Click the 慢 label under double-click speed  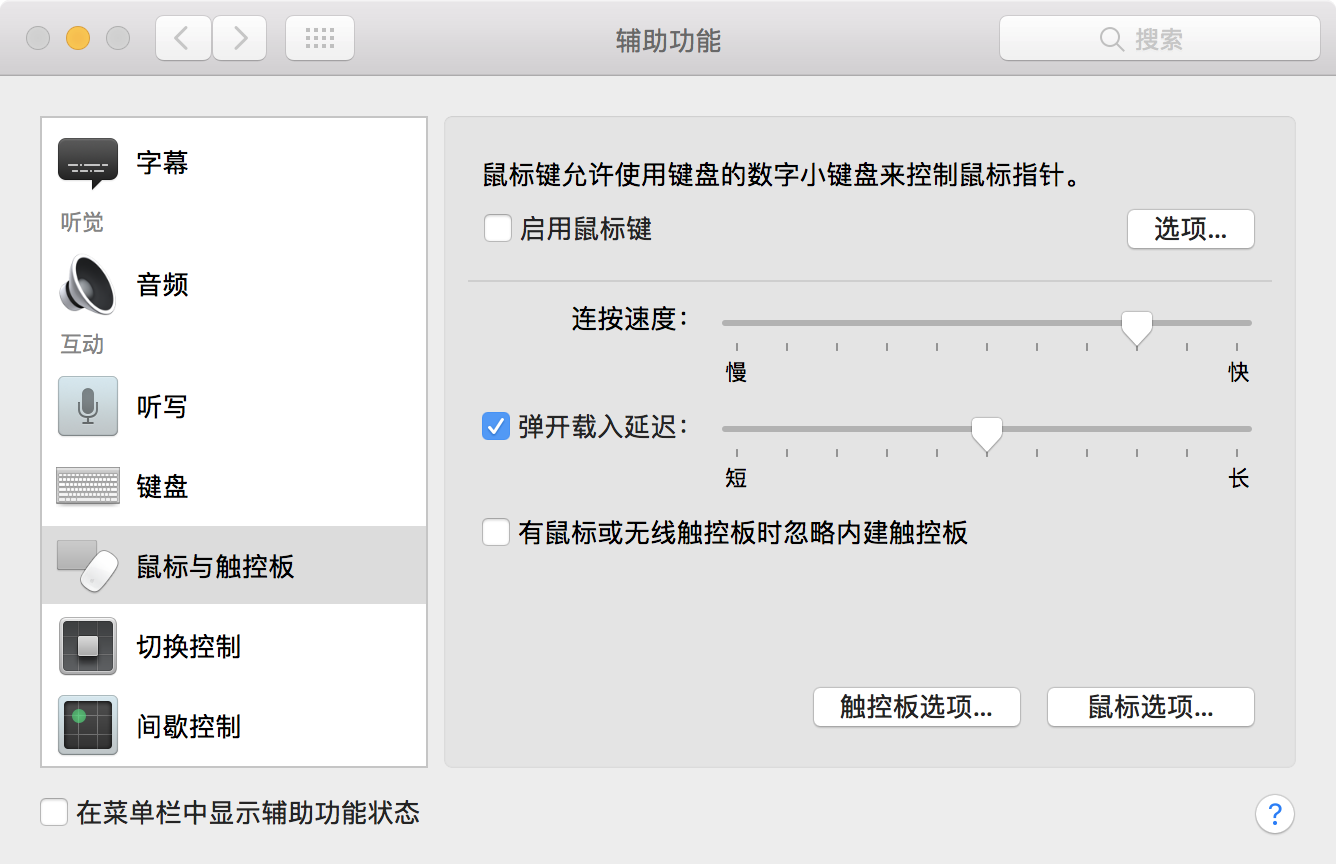pos(737,373)
